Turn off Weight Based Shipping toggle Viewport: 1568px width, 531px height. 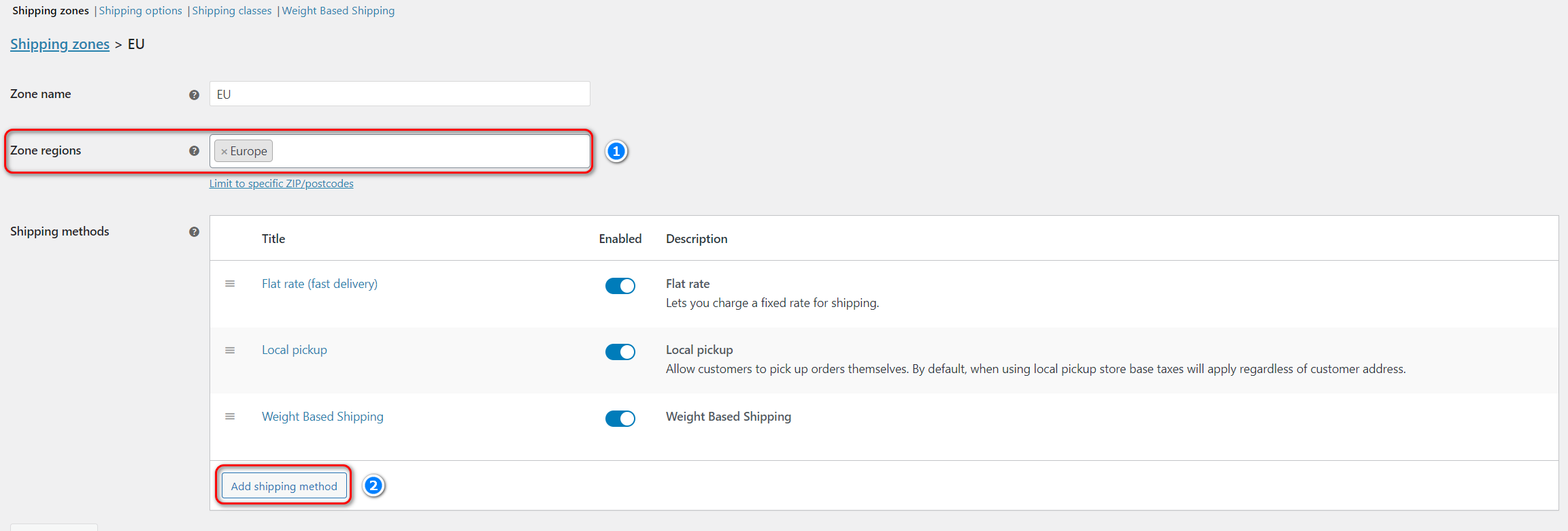click(x=620, y=419)
